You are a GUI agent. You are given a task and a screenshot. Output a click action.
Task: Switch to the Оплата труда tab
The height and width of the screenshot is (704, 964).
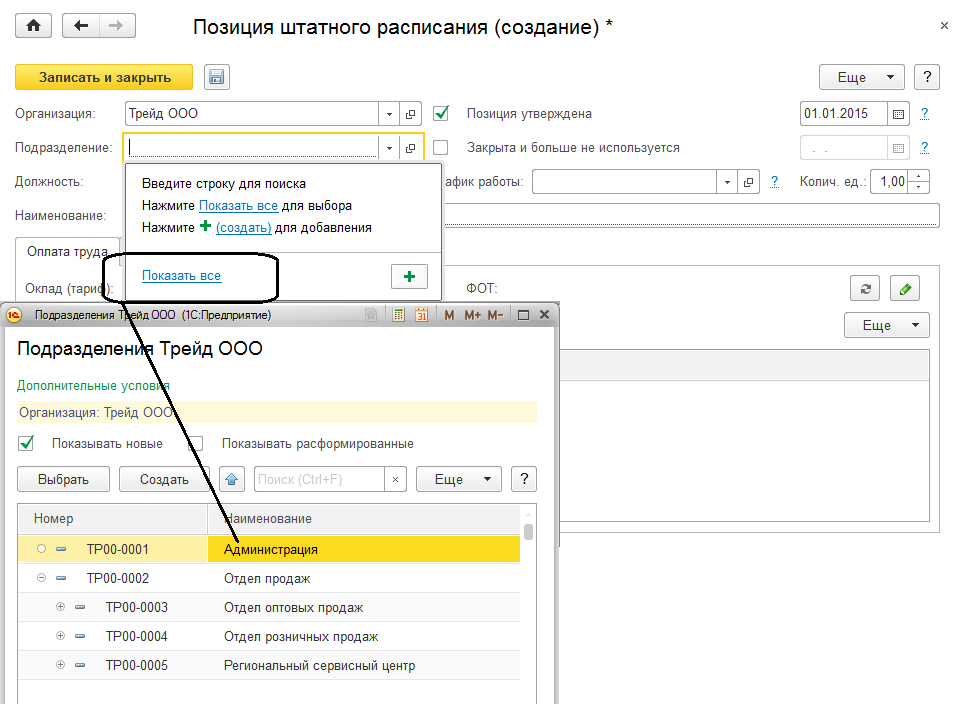tap(68, 251)
